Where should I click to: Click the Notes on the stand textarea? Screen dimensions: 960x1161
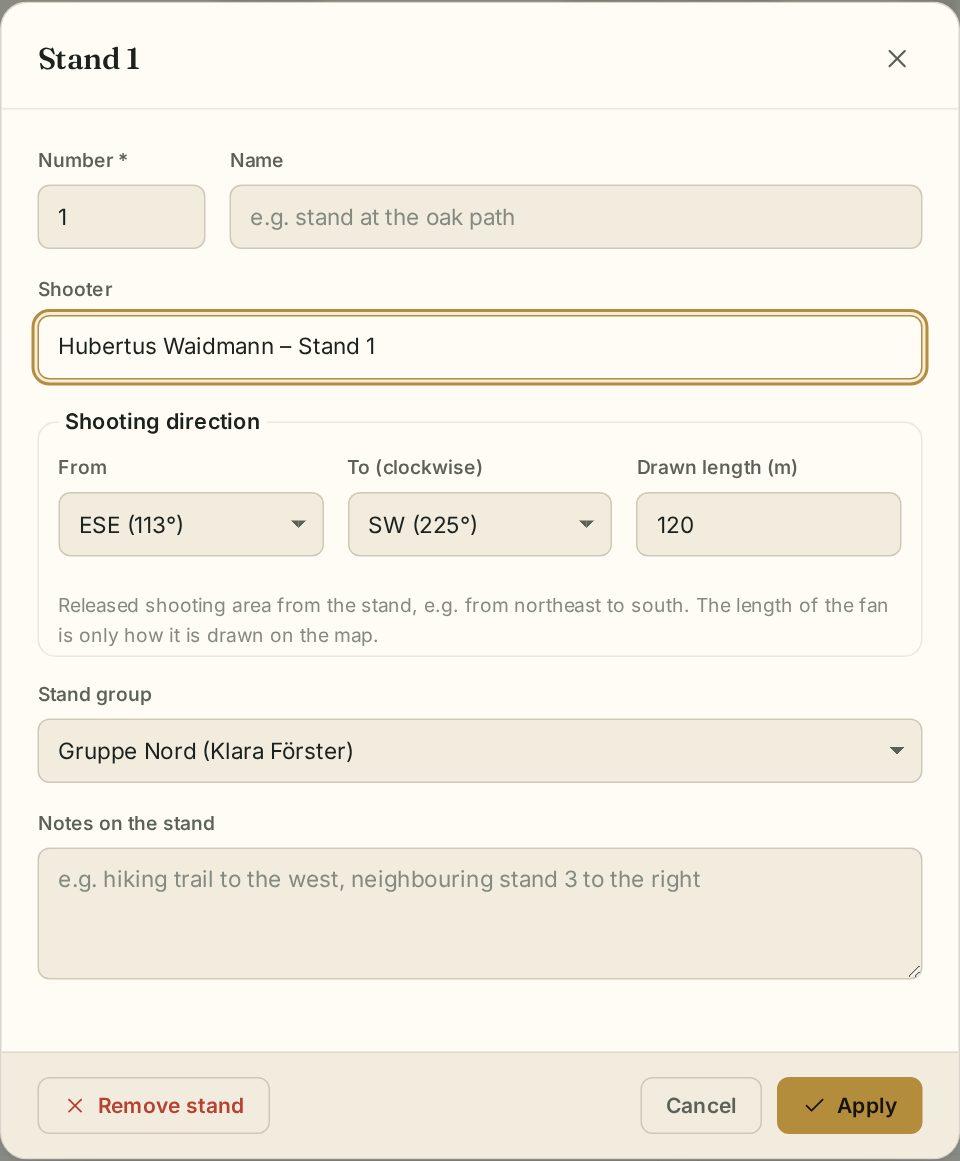pos(480,913)
